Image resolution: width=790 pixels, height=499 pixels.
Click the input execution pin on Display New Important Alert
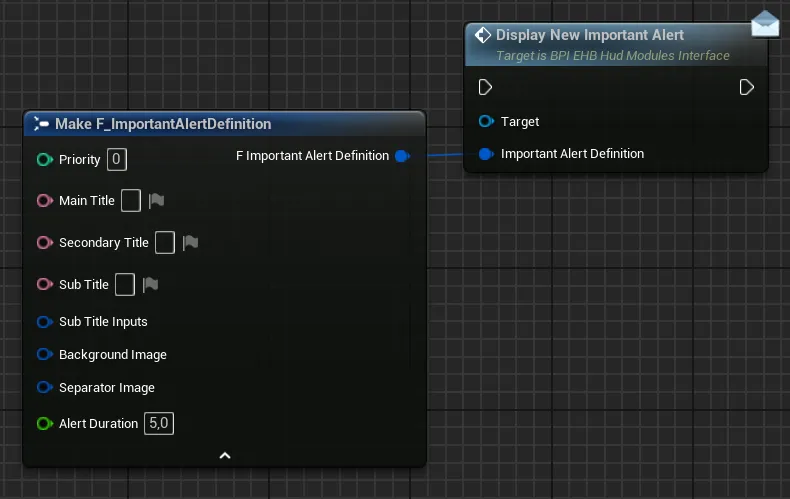point(485,87)
